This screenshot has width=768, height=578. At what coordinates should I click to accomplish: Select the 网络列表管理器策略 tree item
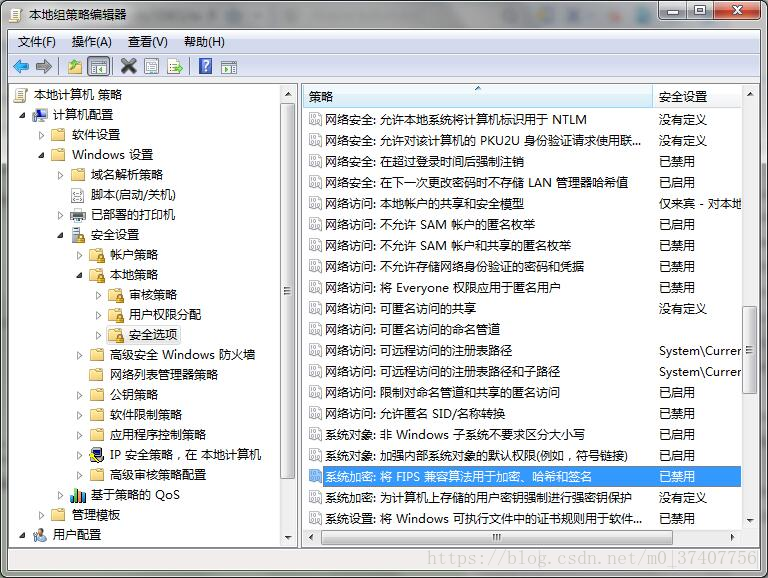coord(164,375)
